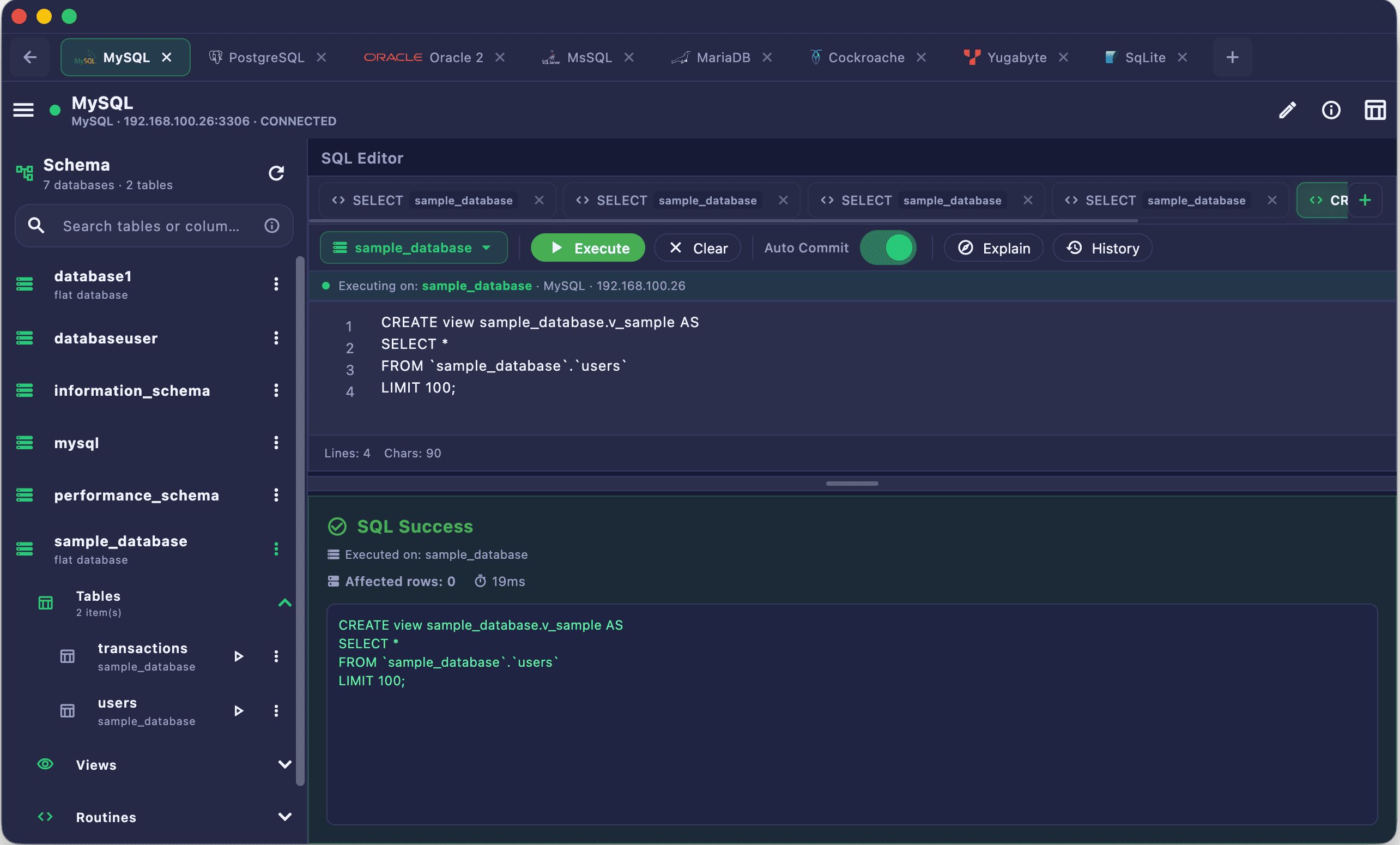1400x845 pixels.
Task: Open the hamburger menu icon
Action: coord(23,110)
